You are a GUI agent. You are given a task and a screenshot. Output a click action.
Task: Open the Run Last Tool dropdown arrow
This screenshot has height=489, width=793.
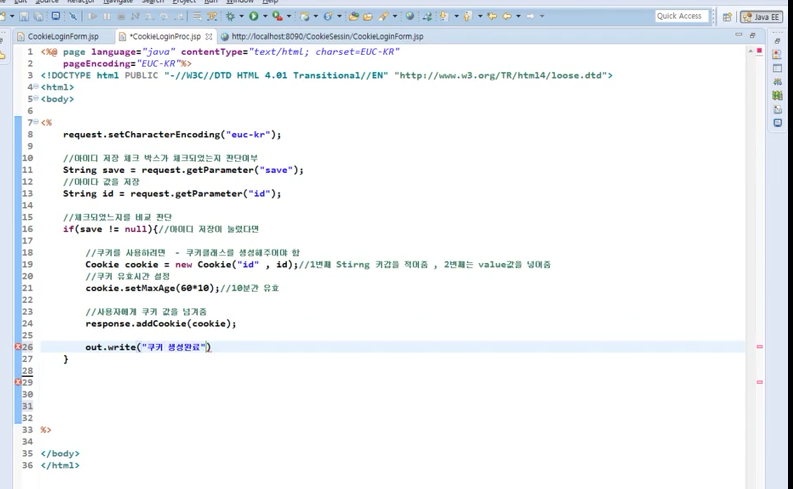(x=289, y=16)
